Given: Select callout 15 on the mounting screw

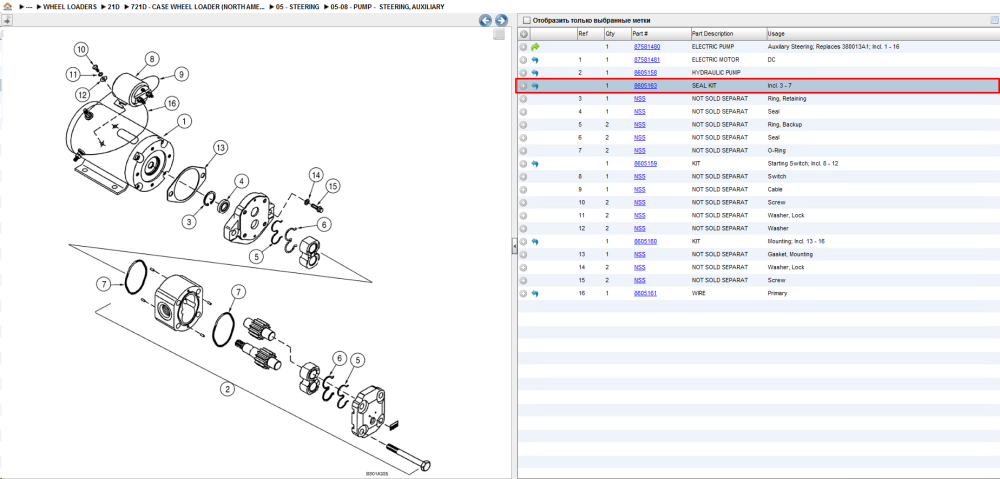Looking at the screenshot, I should coord(332,186).
